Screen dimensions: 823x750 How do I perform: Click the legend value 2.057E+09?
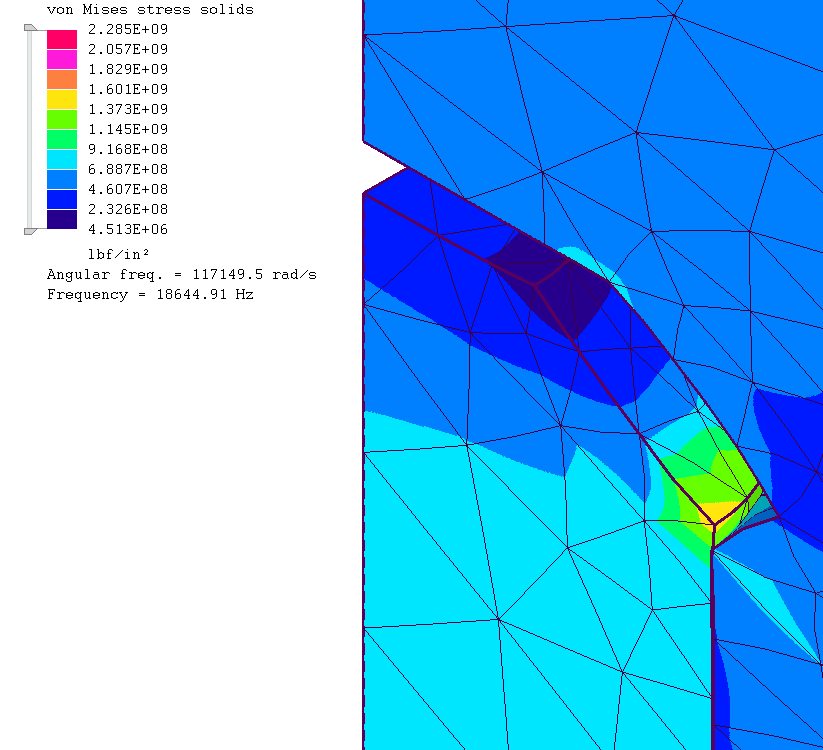(128, 49)
